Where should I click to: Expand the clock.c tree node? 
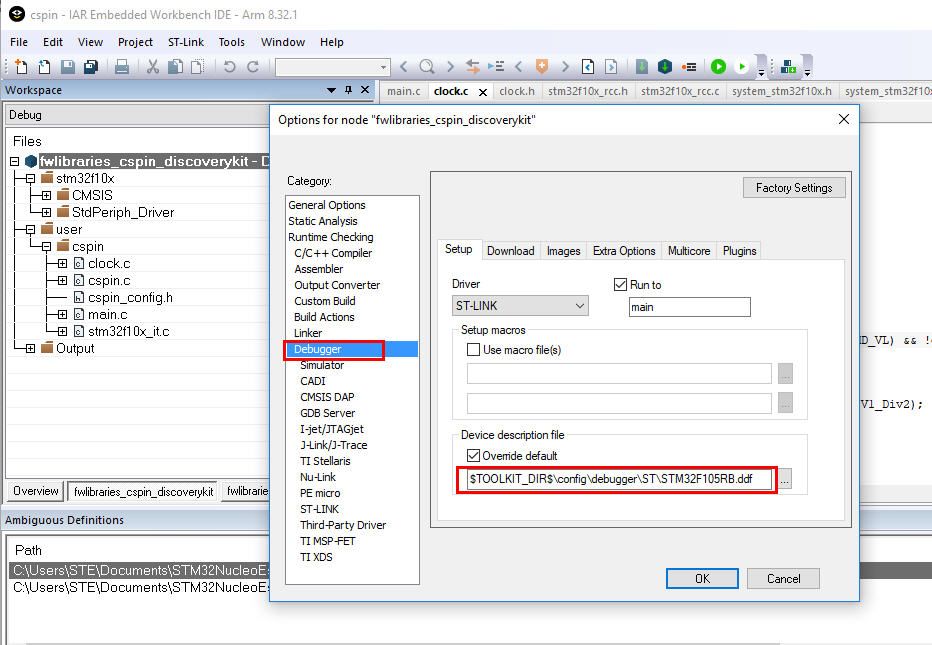[x=62, y=263]
